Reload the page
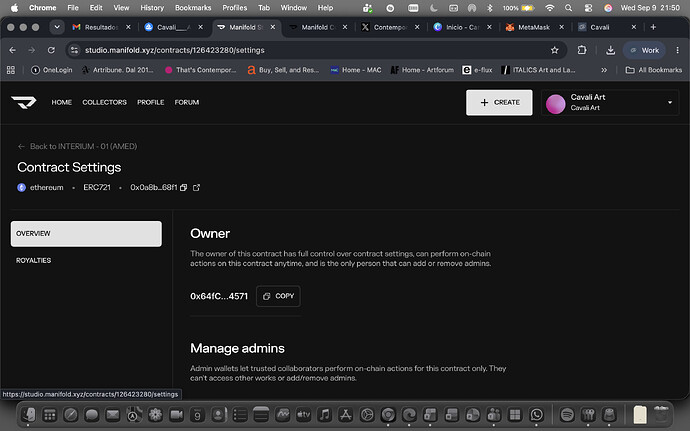The image size is (690, 431). click(x=51, y=50)
